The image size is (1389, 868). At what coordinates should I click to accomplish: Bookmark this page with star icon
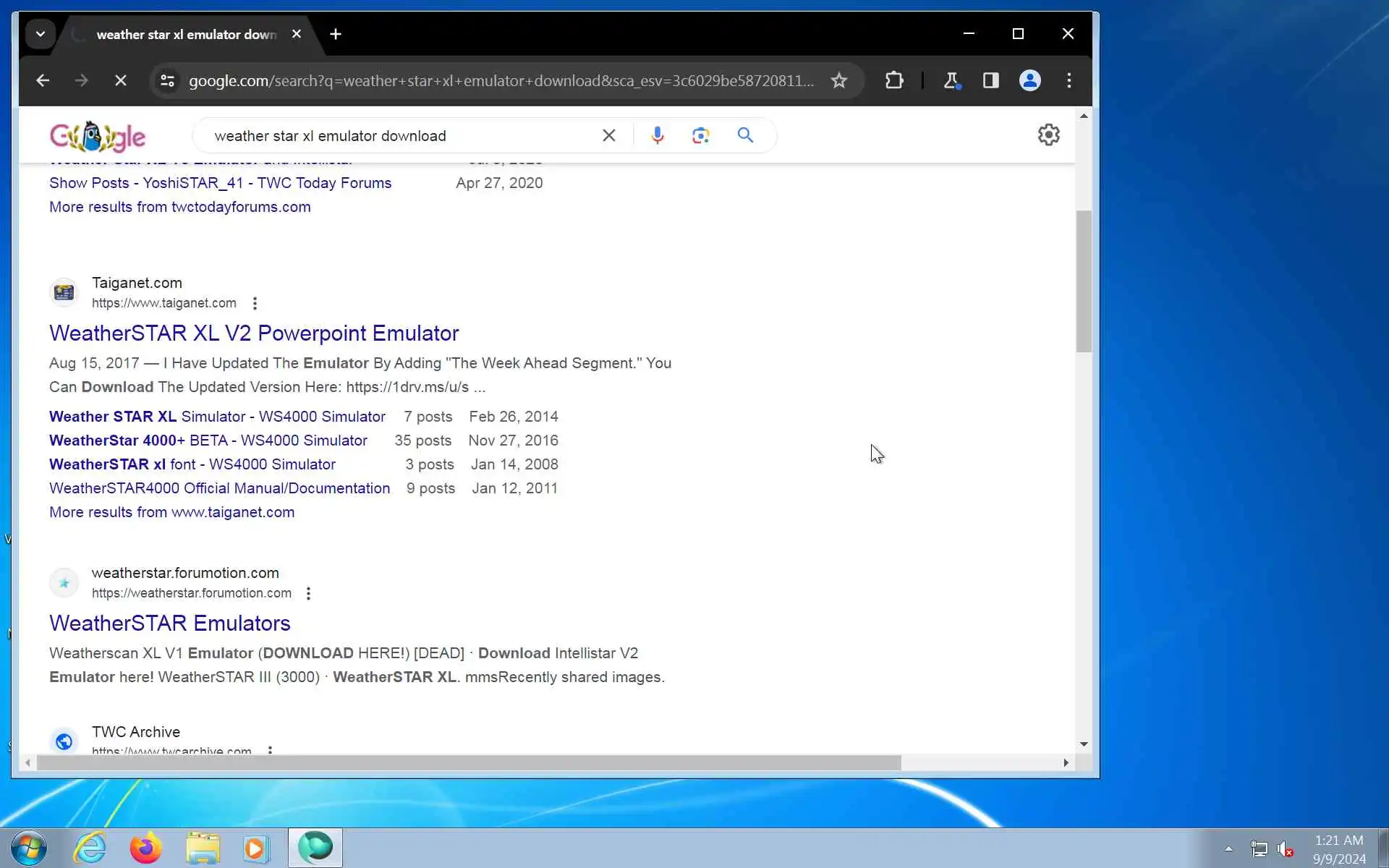(x=838, y=80)
